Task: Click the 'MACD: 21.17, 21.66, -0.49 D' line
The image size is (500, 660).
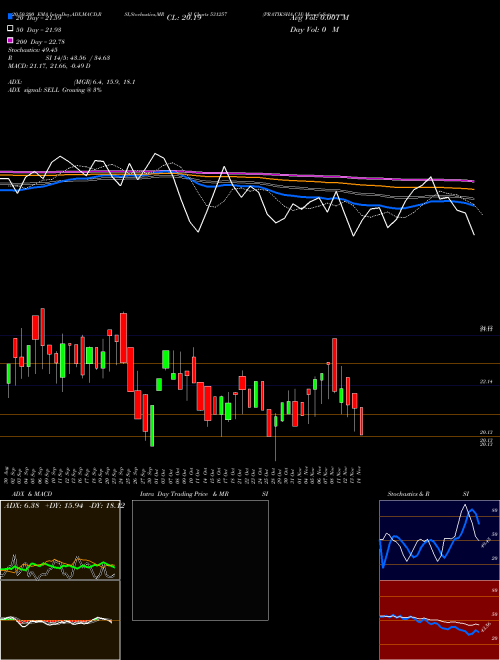Action: [49, 66]
